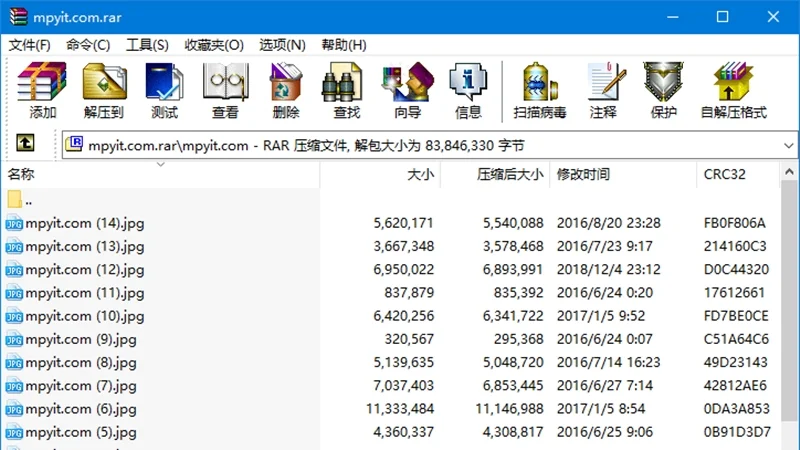Click JPG icon of mpyit.com (11).jpg

[x=14, y=293]
